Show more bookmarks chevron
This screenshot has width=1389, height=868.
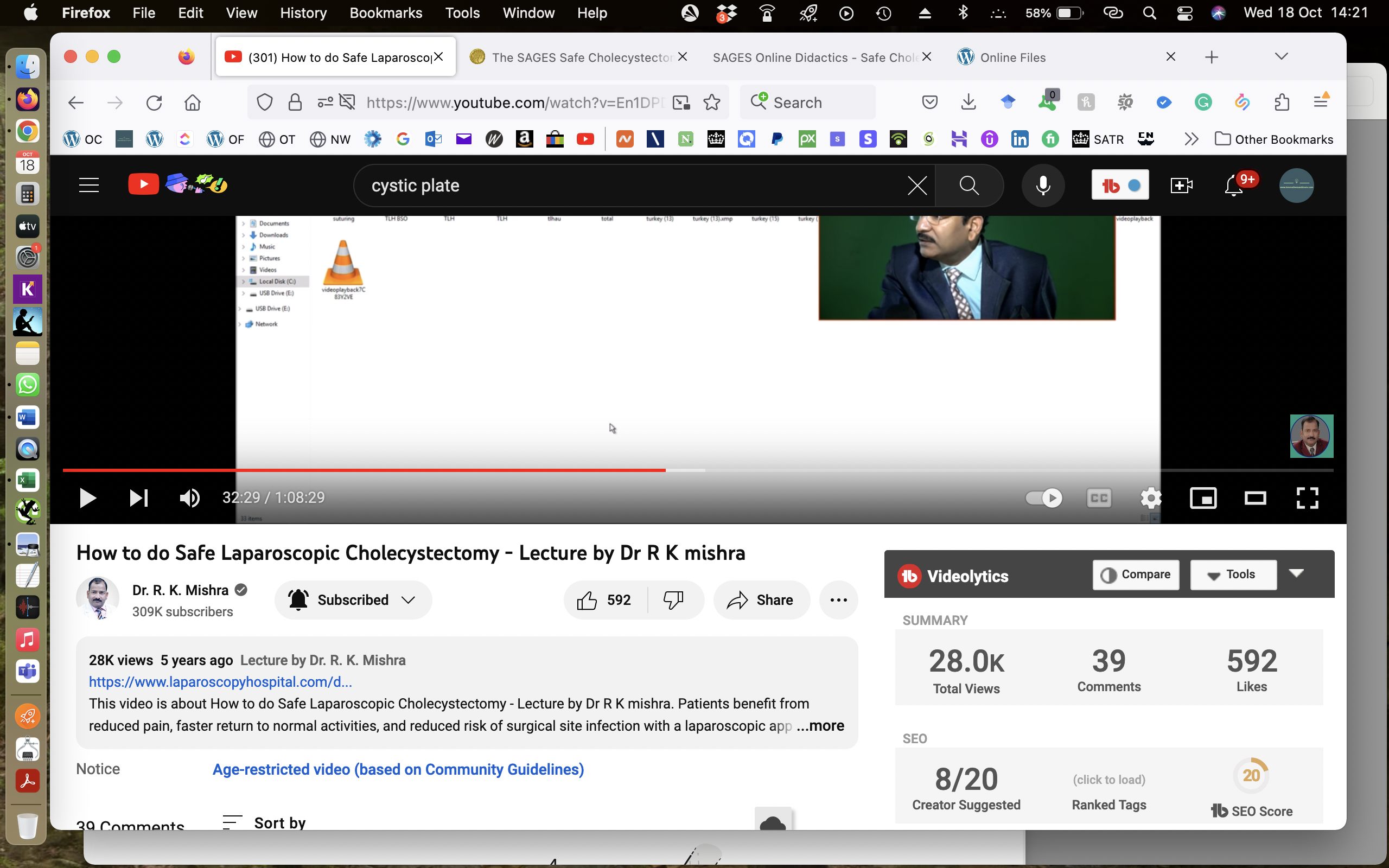pyautogui.click(x=1191, y=139)
